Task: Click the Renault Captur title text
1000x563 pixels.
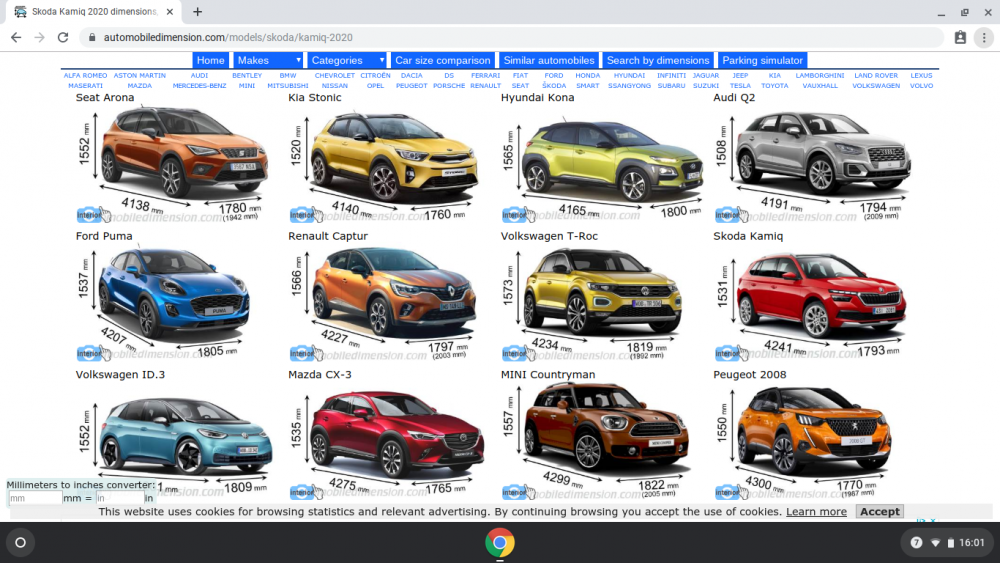Action: click(328, 236)
